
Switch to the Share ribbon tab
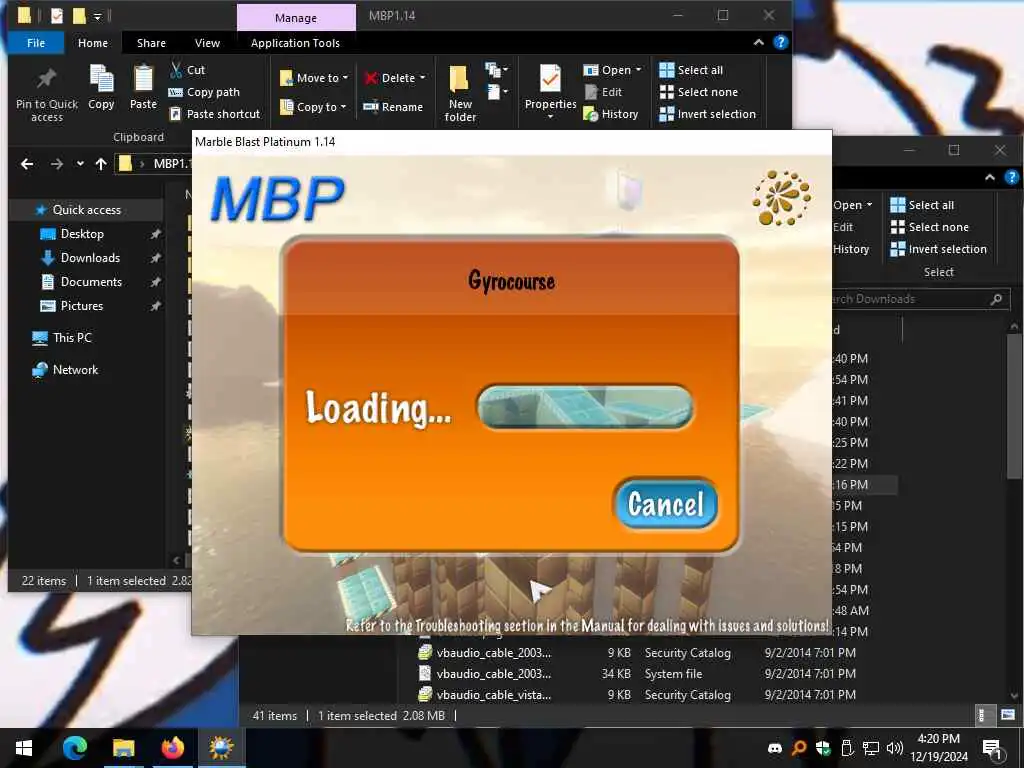[x=151, y=43]
